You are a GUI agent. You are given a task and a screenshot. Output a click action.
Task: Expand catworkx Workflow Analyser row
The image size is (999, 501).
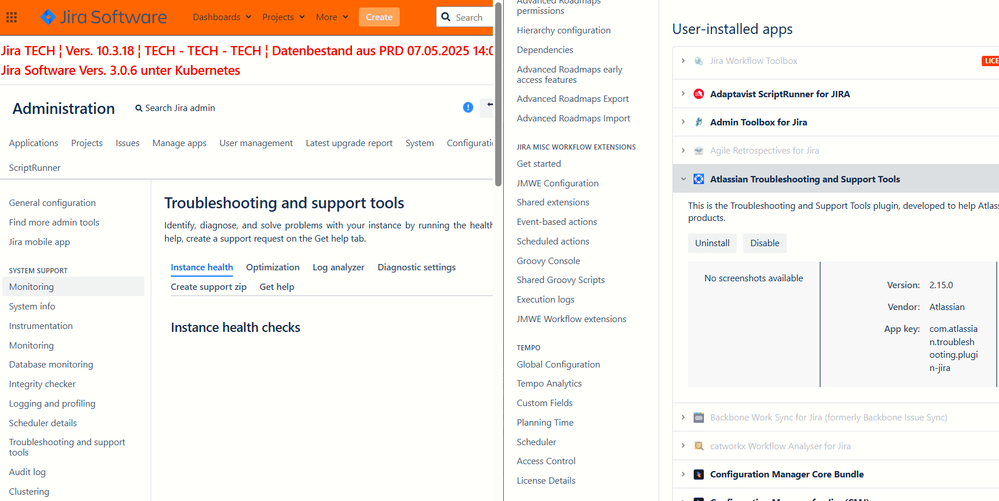[x=683, y=446]
